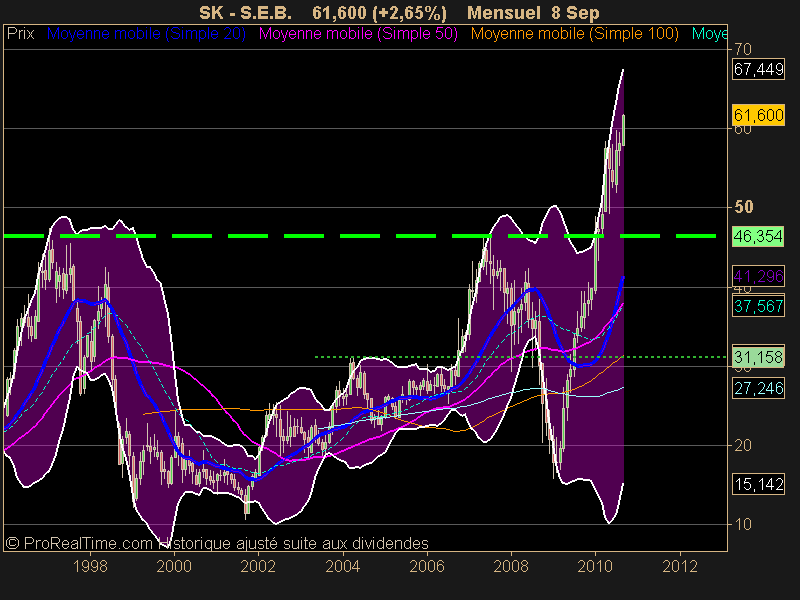Click the green 46,354 resistance level label
The image size is (800, 600).
point(758,236)
